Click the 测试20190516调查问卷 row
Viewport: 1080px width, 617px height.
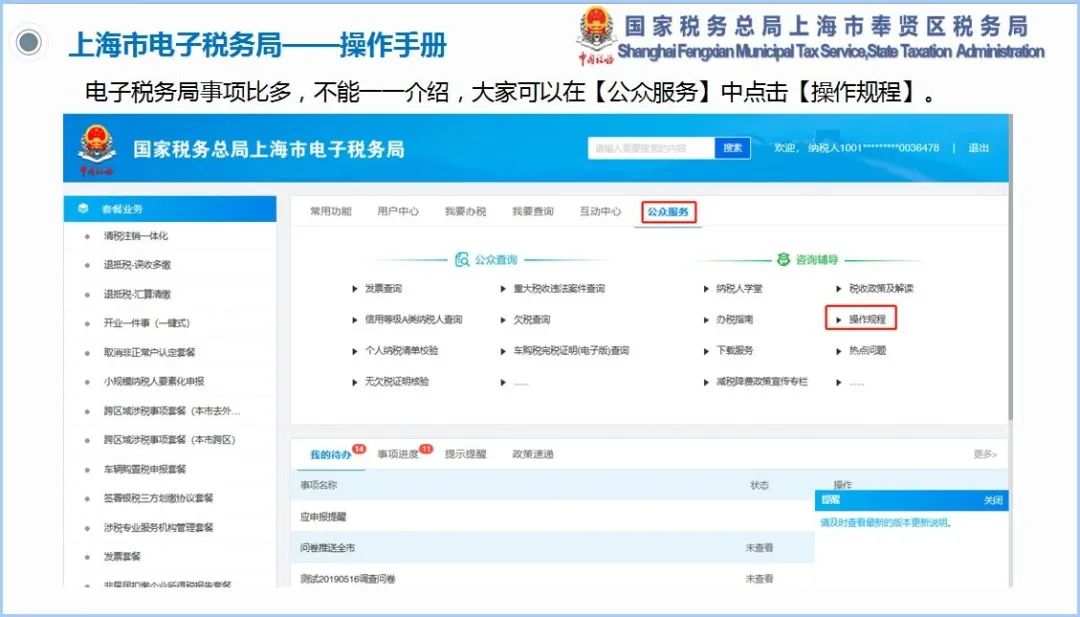click(x=552, y=578)
